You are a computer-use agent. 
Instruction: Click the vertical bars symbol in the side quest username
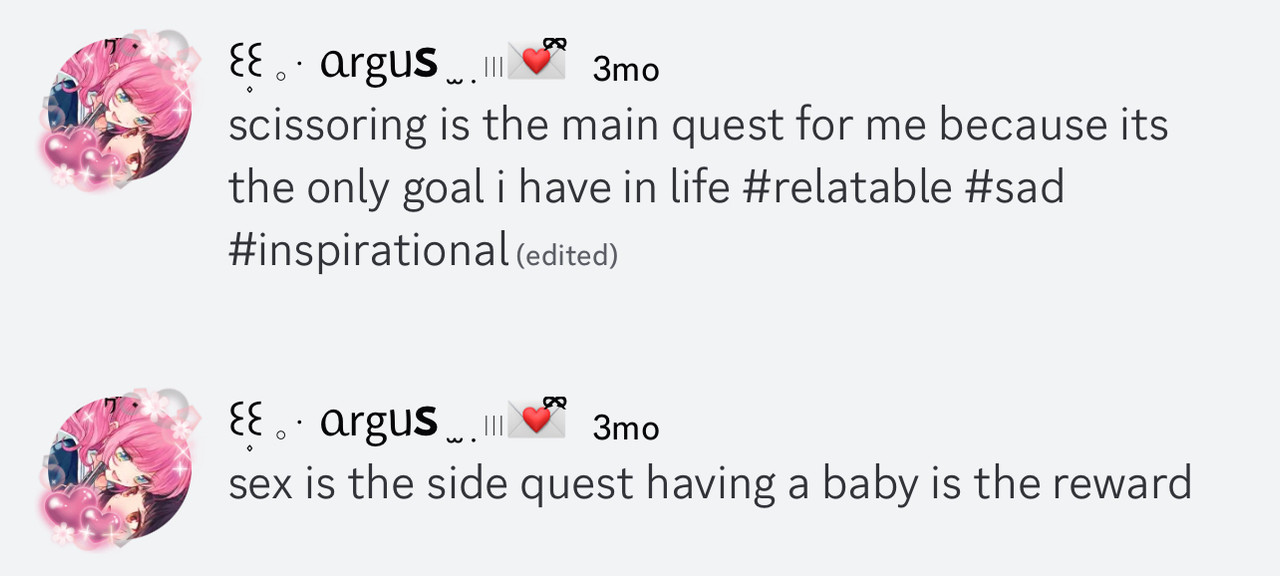click(x=493, y=427)
